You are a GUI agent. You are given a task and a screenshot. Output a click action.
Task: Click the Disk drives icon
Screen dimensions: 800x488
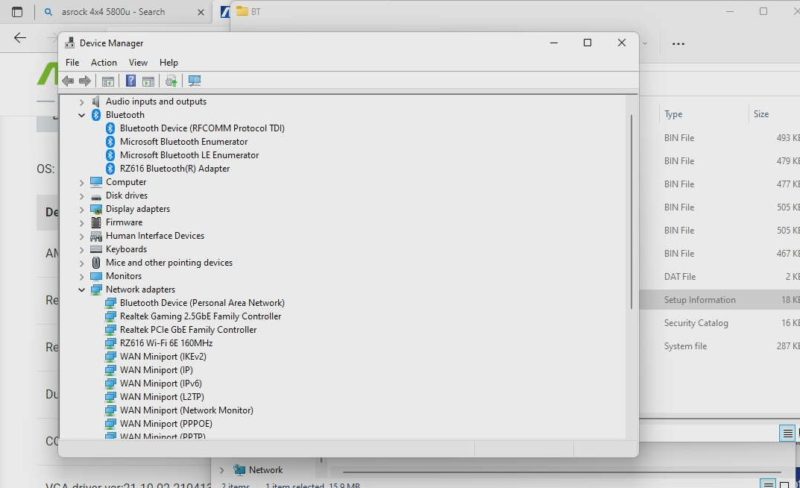[96, 196]
